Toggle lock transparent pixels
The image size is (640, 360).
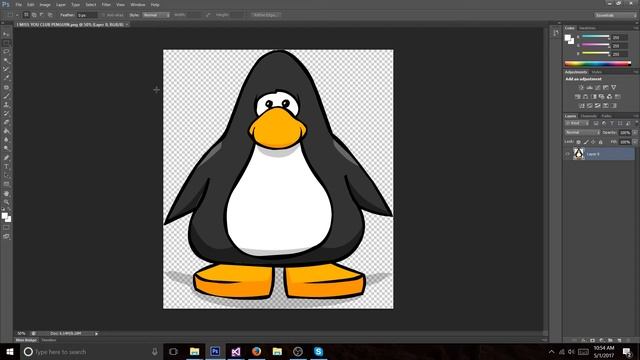coord(578,142)
